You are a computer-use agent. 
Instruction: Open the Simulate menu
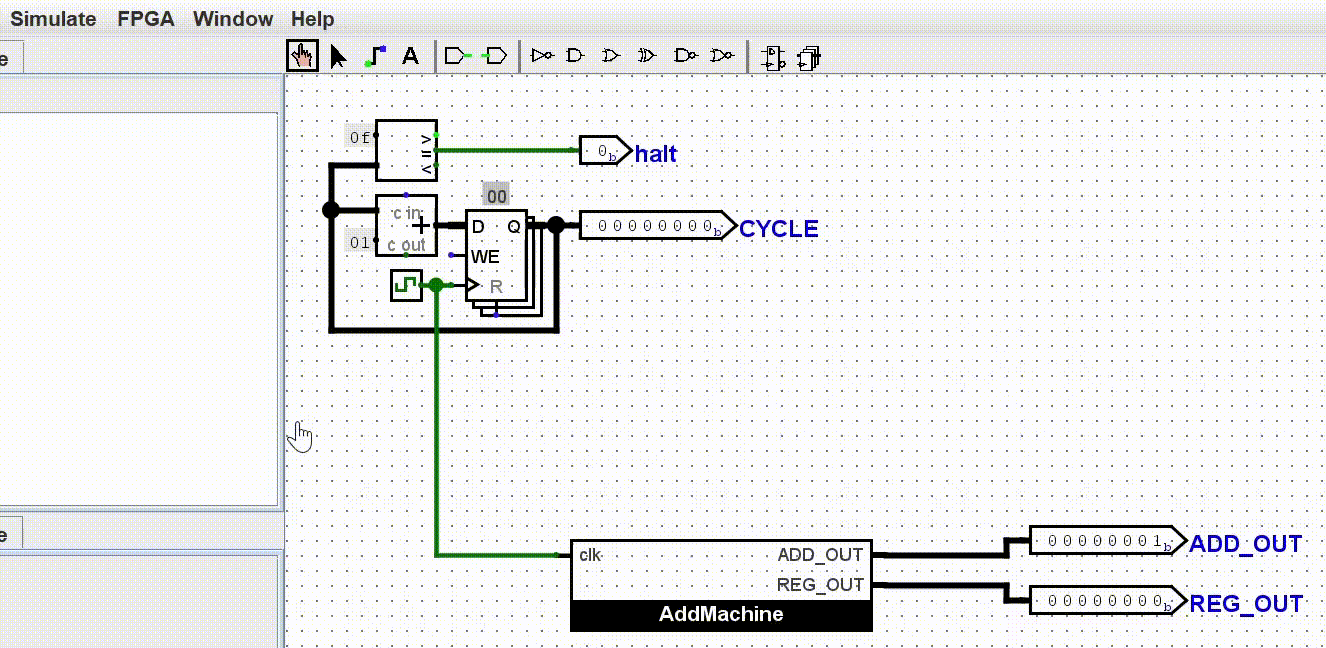(53, 18)
